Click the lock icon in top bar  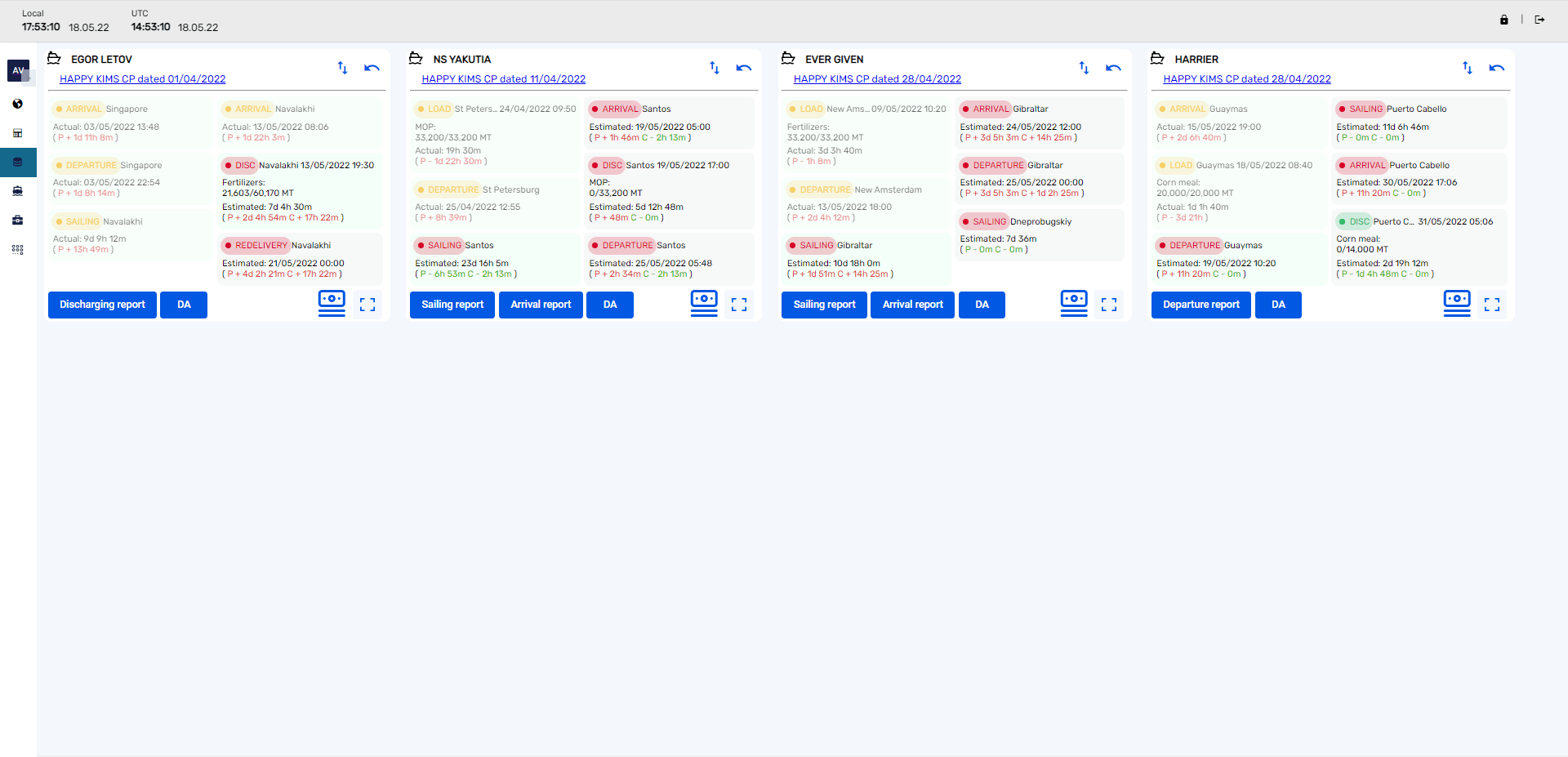[1503, 20]
